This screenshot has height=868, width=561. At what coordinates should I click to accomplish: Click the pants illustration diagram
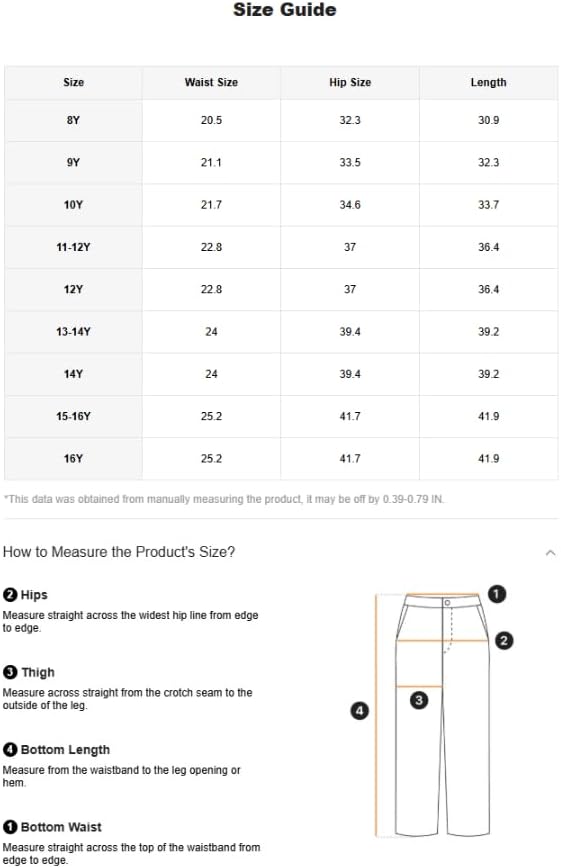[442, 714]
